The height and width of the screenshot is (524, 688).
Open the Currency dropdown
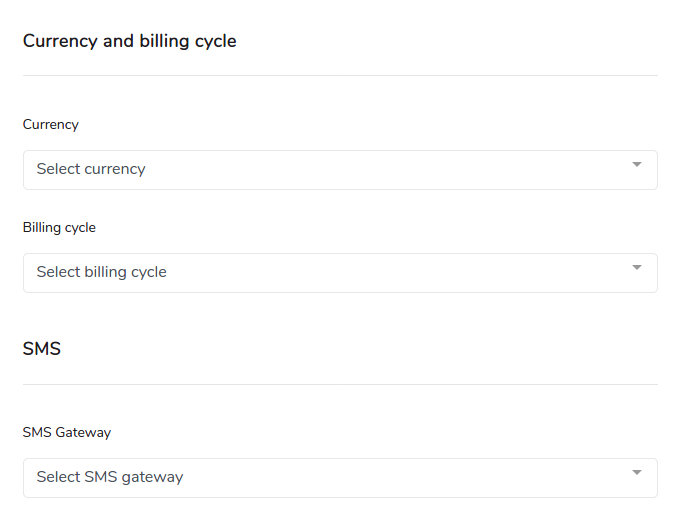click(x=340, y=170)
